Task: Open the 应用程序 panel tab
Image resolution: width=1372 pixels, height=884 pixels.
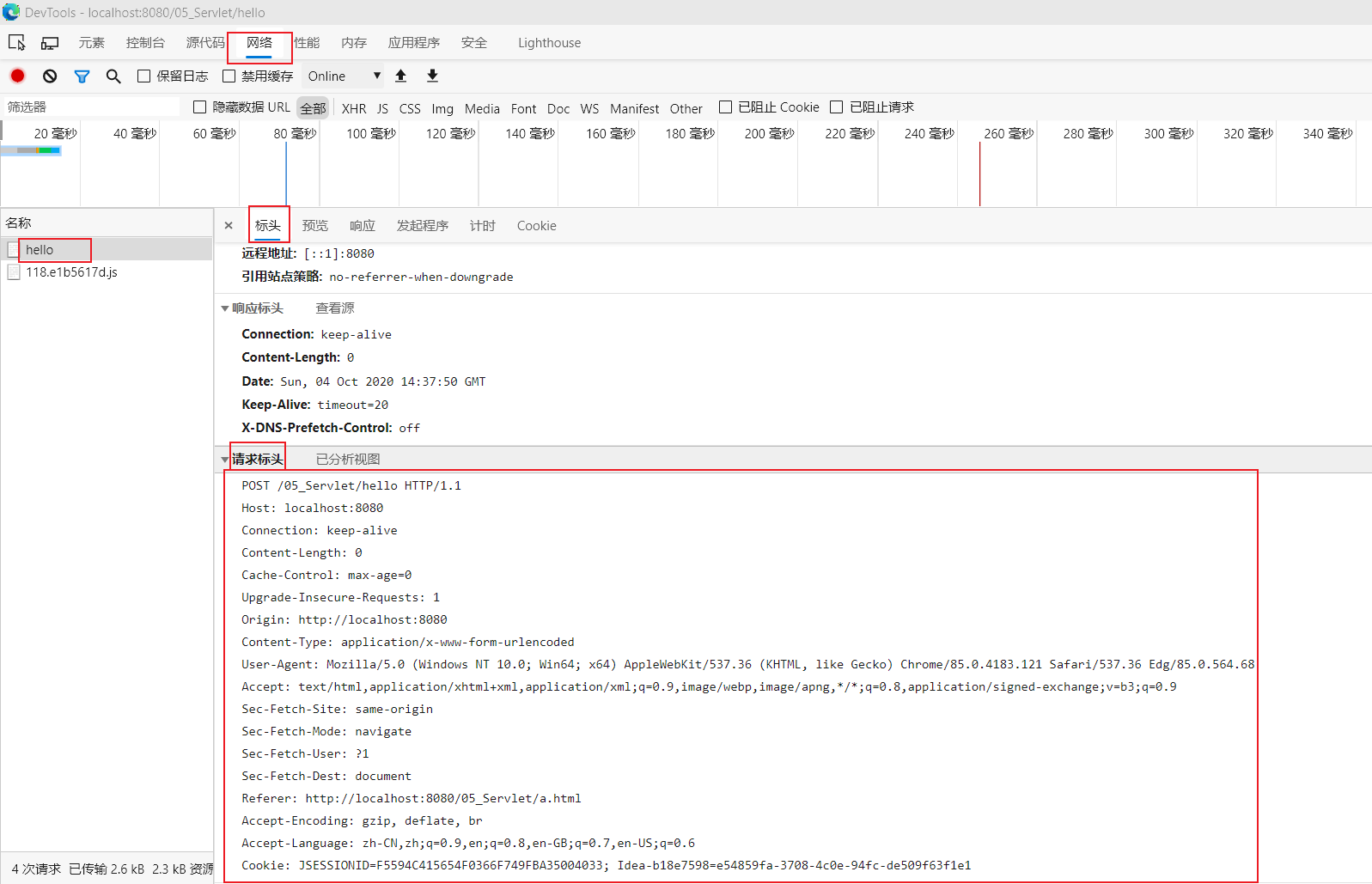Action: 414,42
